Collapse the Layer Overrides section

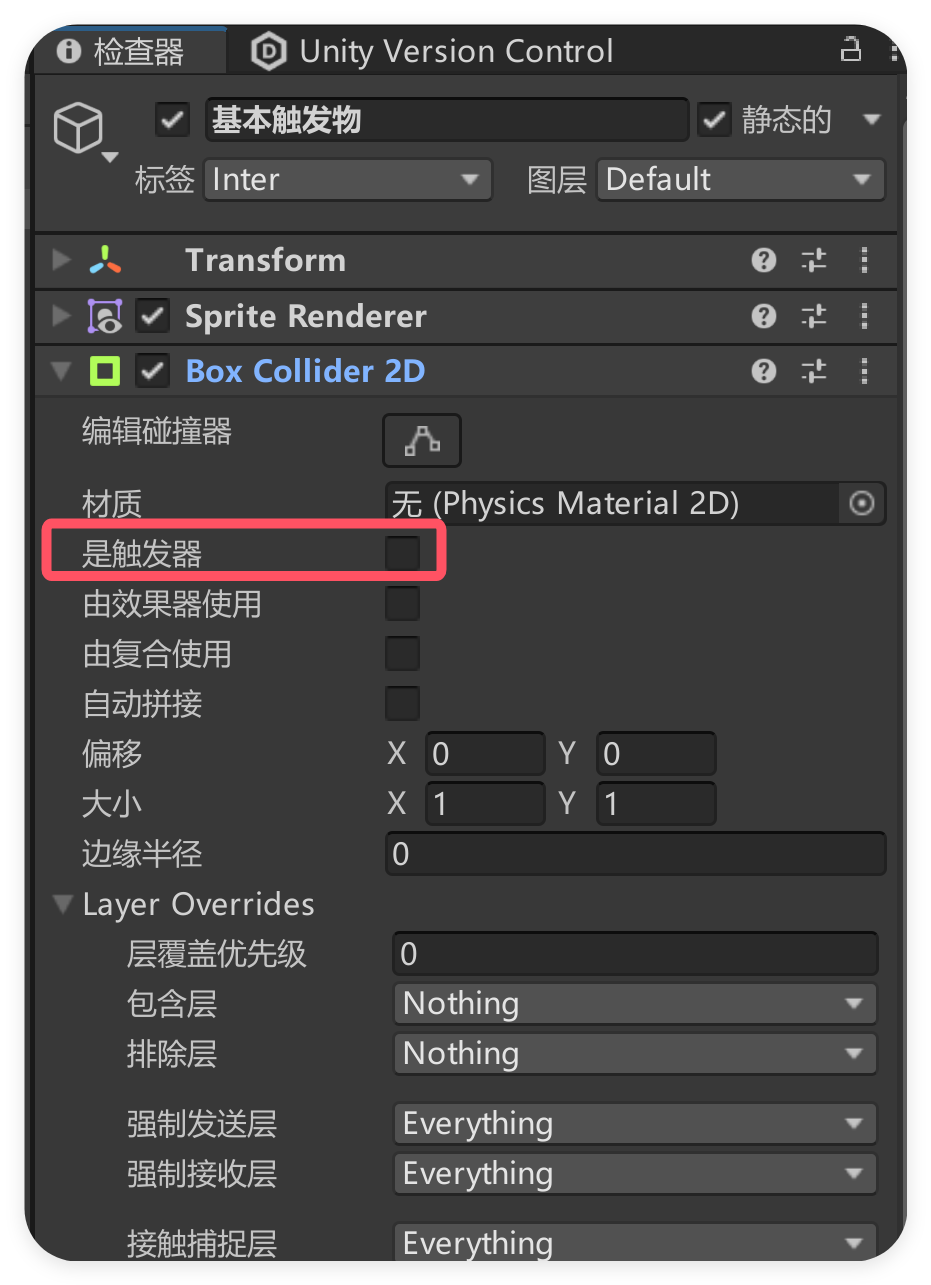64,905
